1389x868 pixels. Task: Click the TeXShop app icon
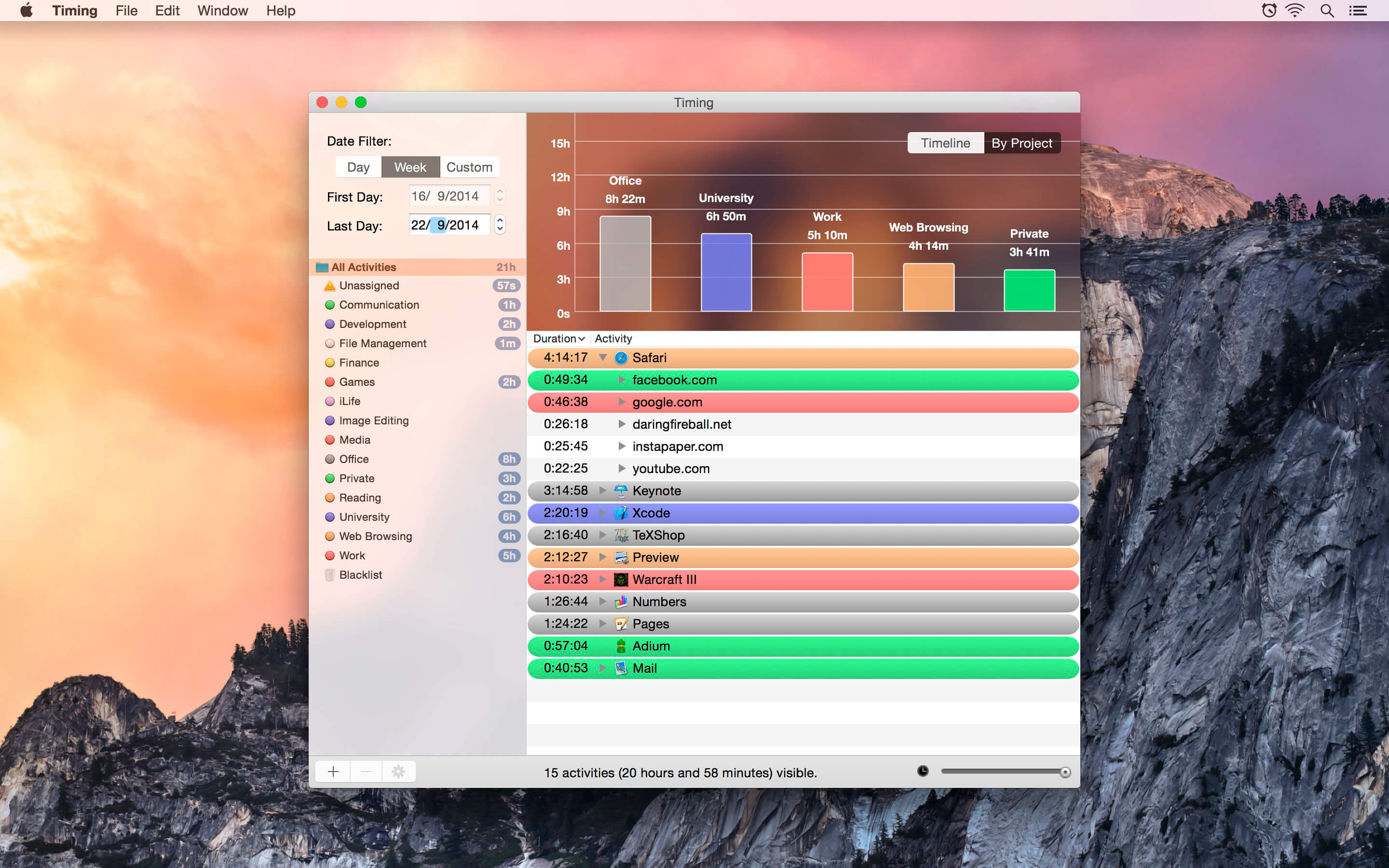620,535
